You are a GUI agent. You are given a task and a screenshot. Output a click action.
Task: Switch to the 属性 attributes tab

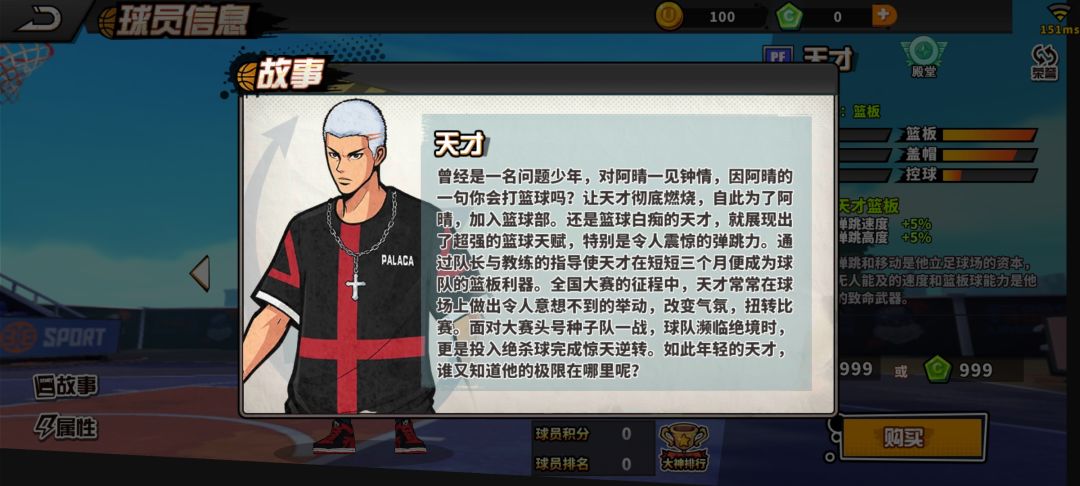pyautogui.click(x=66, y=427)
